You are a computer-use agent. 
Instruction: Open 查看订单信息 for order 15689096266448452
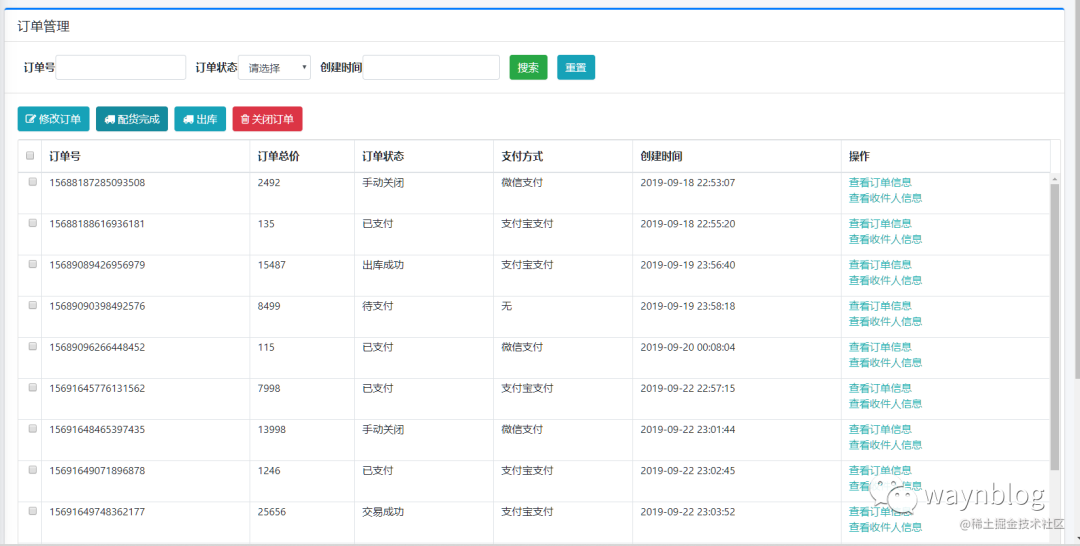[880, 347]
